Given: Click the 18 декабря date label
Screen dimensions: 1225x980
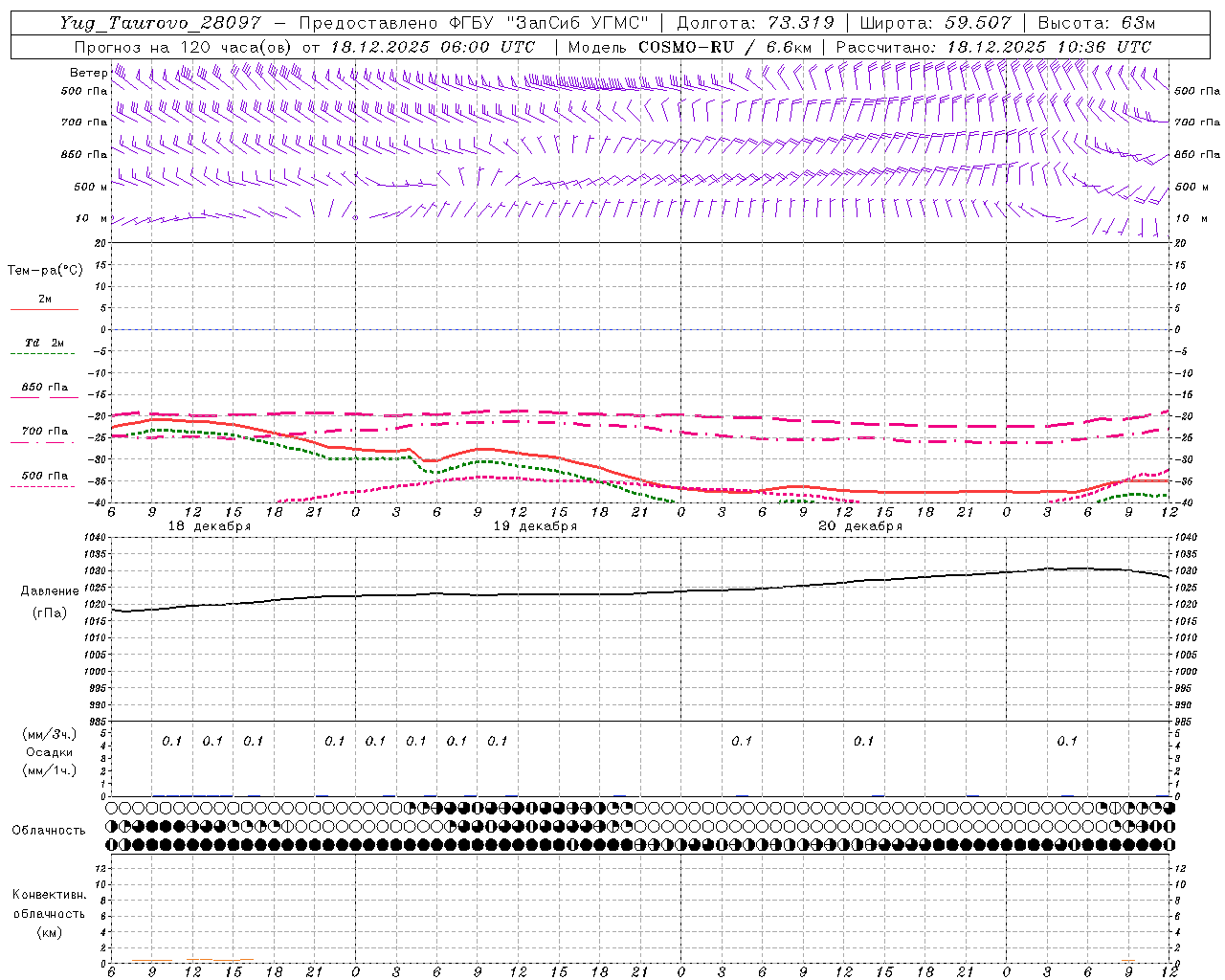Looking at the screenshot, I should tap(210, 526).
